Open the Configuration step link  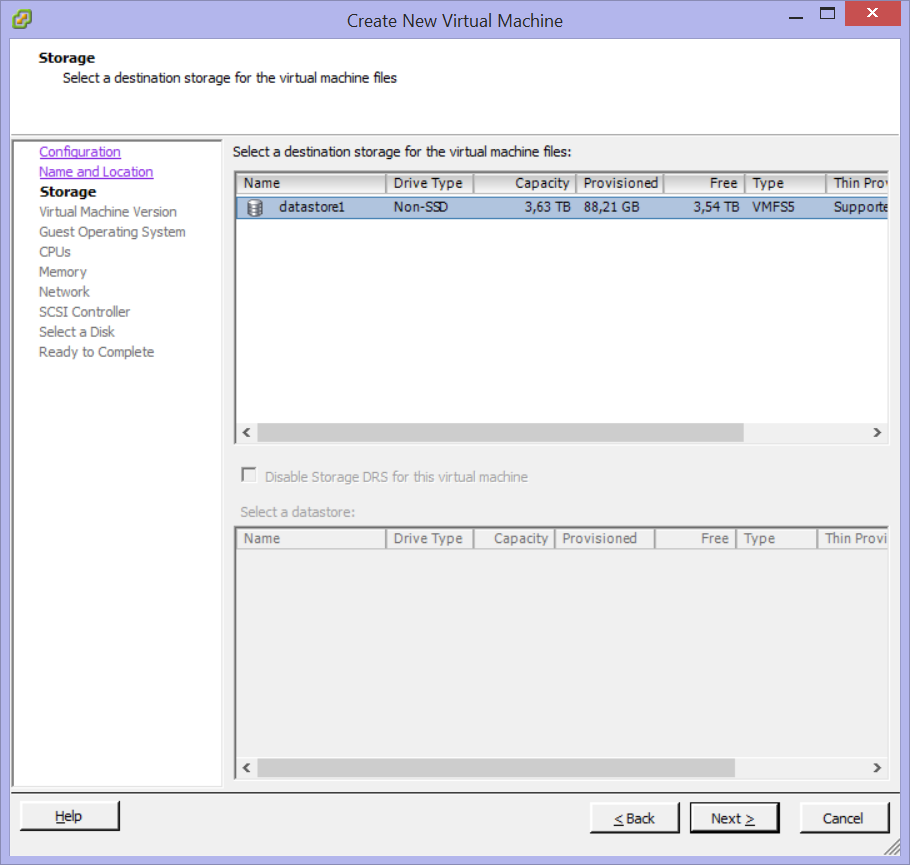click(80, 152)
